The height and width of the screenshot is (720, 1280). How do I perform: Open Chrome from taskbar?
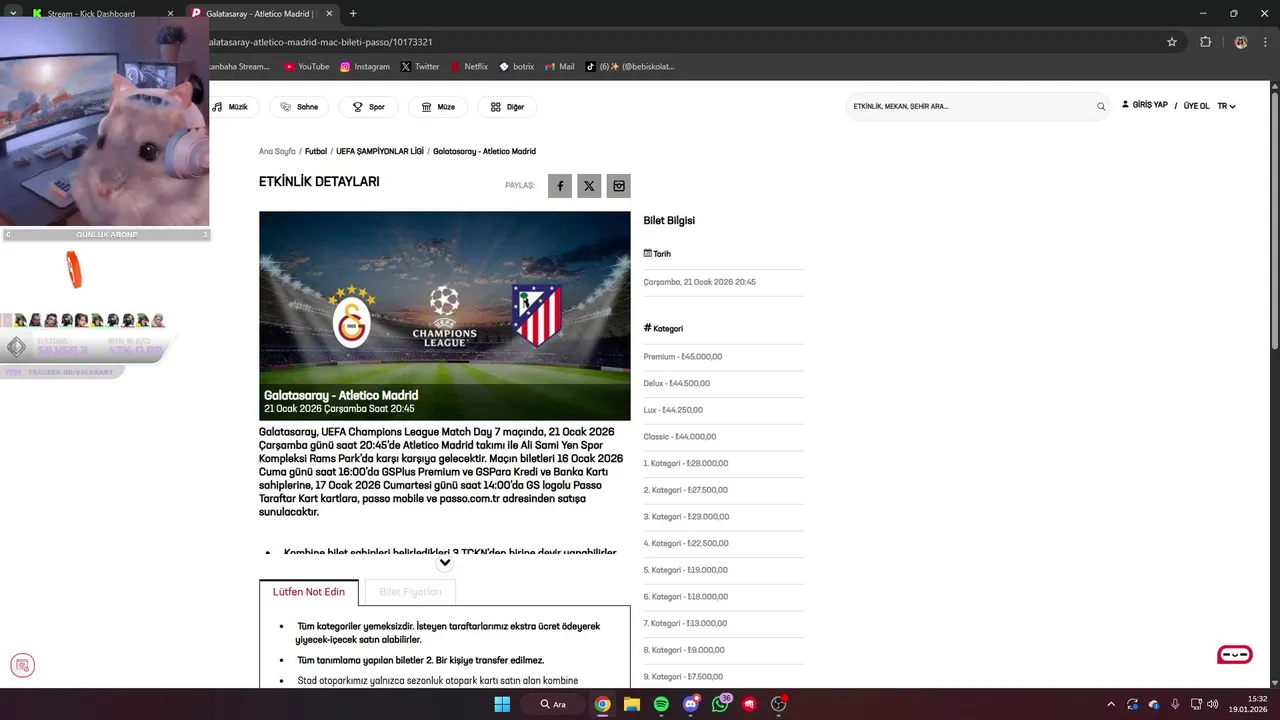click(602, 704)
